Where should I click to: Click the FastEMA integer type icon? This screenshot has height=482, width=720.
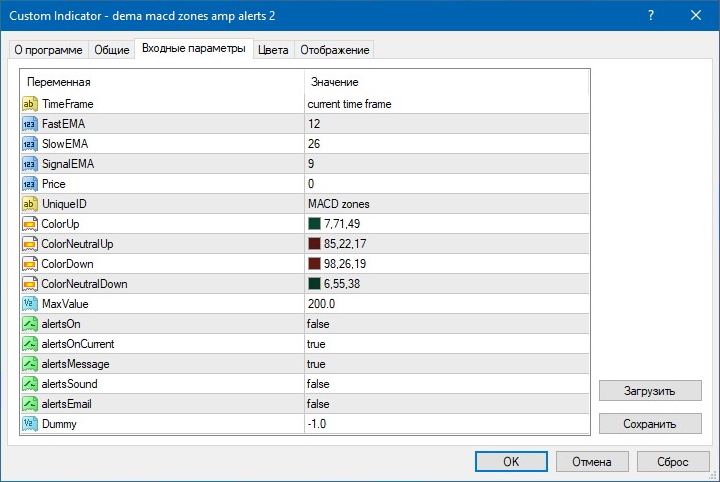tap(30, 124)
